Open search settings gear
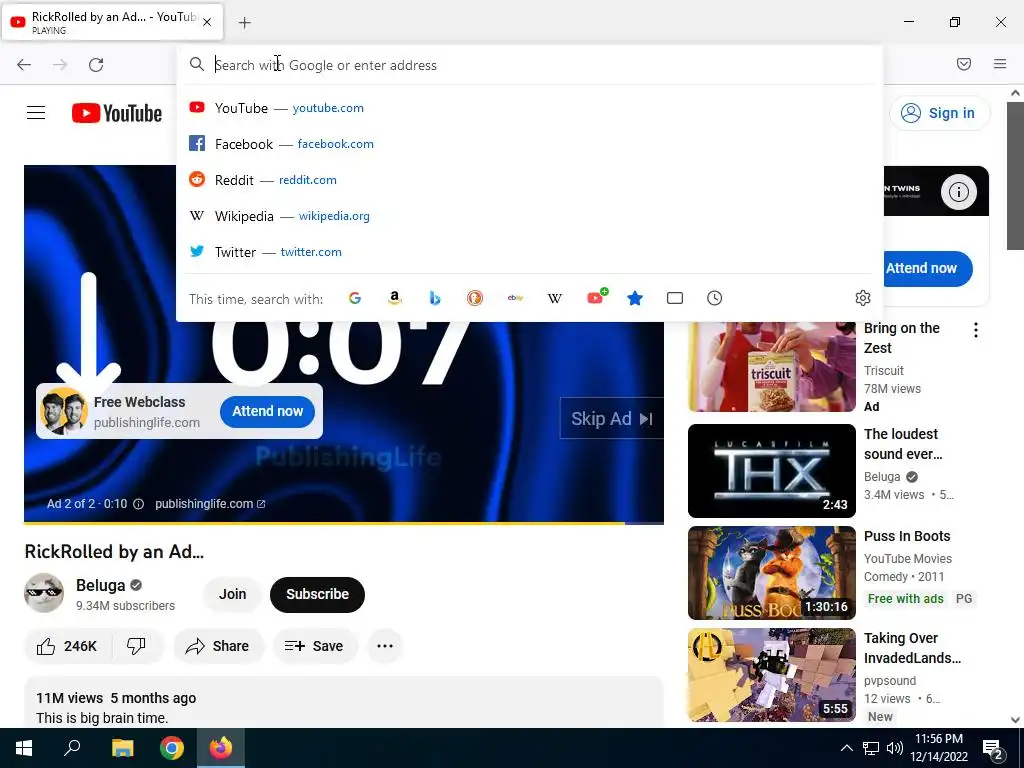1024x768 pixels. [x=863, y=298]
